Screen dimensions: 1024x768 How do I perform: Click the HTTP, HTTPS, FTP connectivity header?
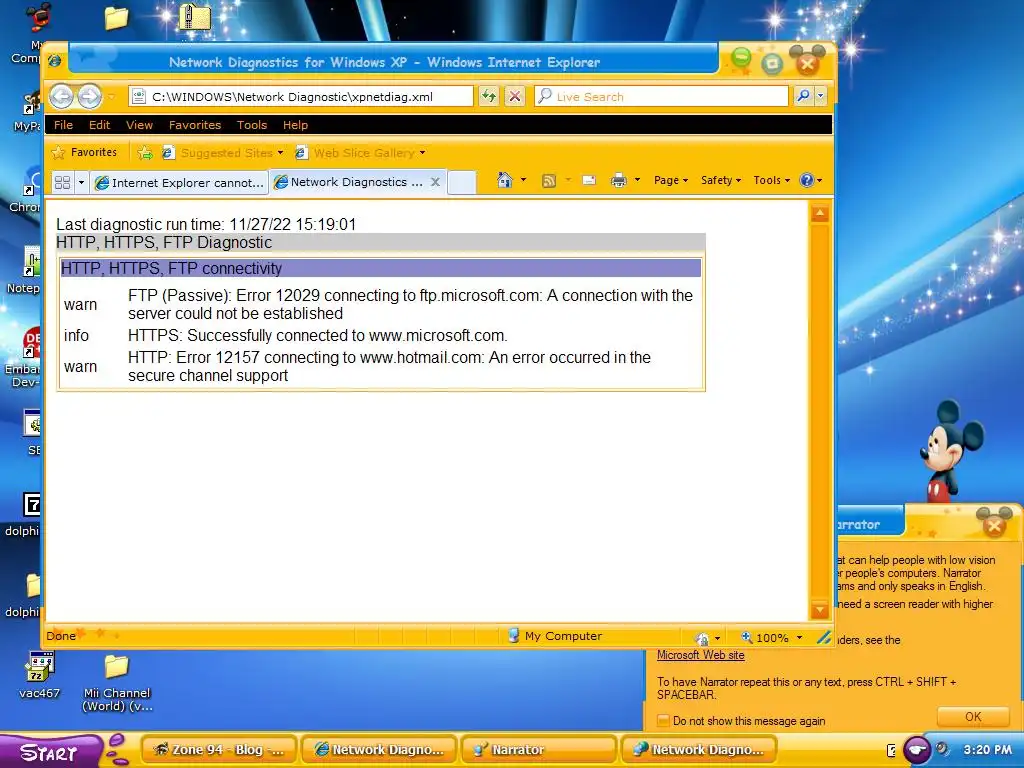tap(381, 268)
